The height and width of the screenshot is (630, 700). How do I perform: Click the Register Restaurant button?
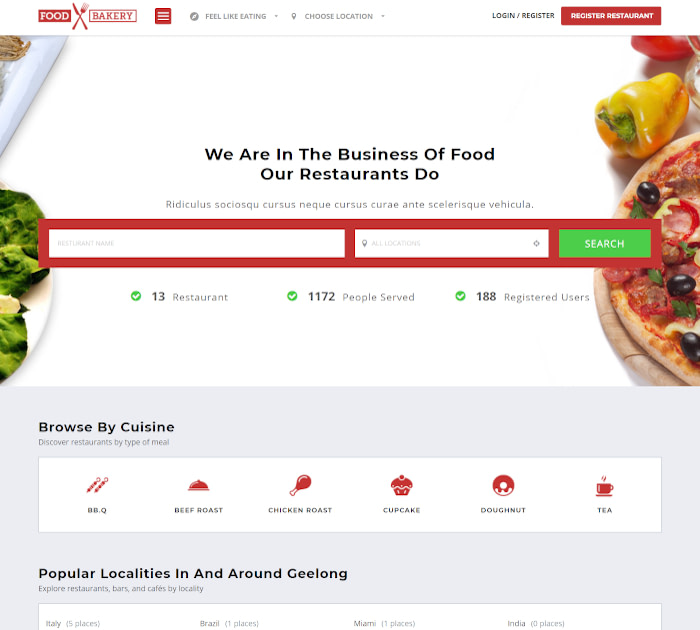click(611, 16)
